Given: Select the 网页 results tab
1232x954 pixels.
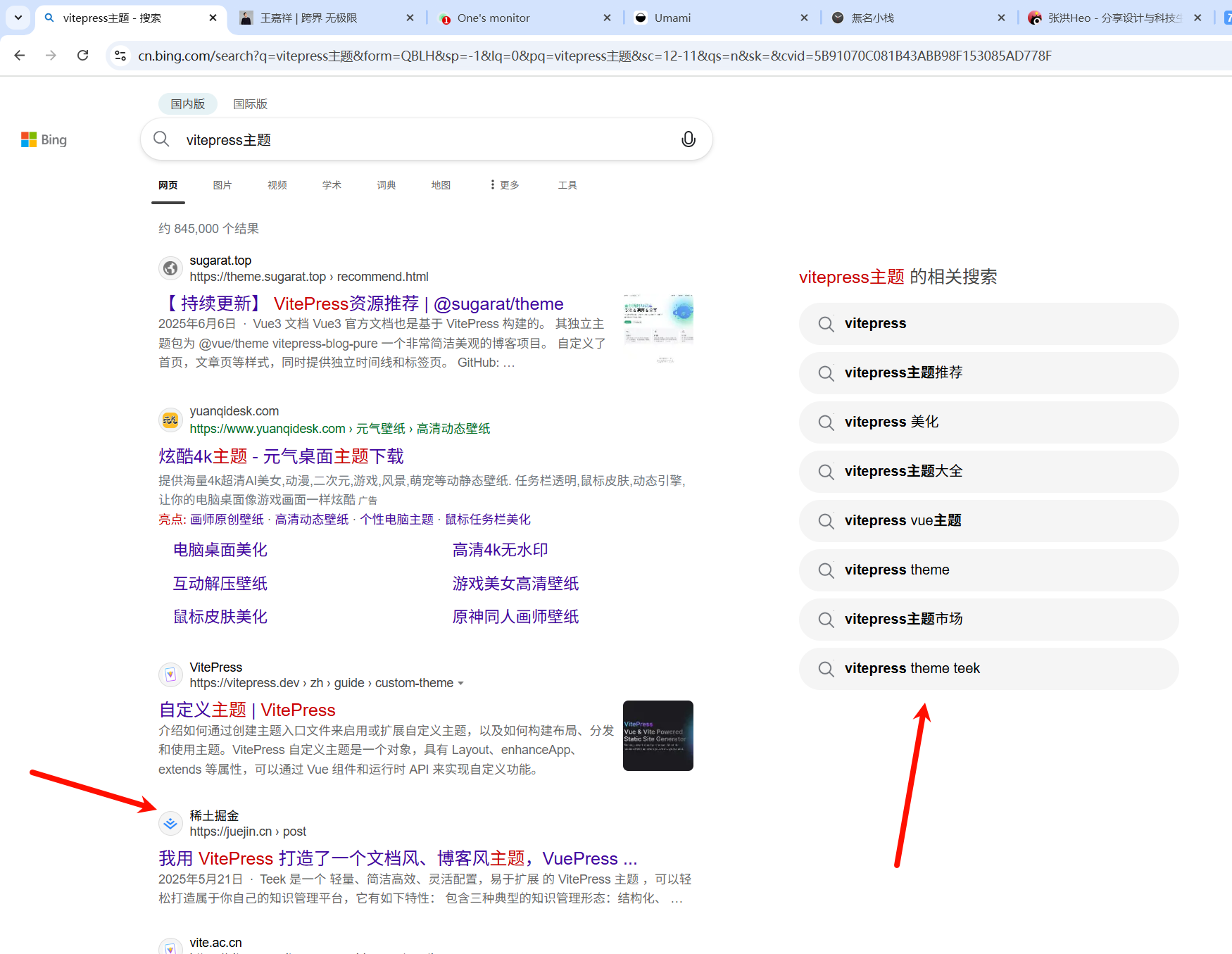Looking at the screenshot, I should [168, 185].
